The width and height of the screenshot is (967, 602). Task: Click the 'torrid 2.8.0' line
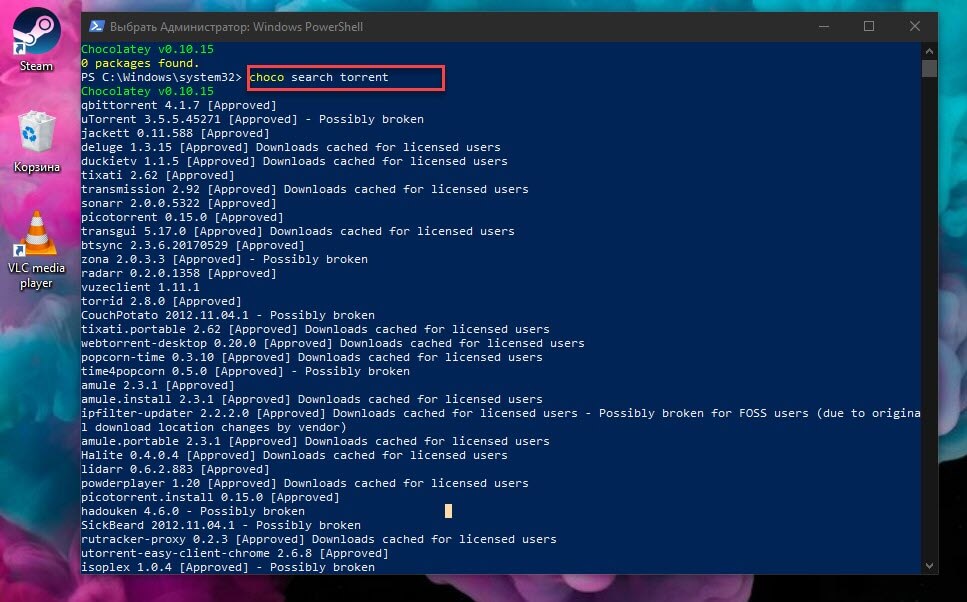161,301
